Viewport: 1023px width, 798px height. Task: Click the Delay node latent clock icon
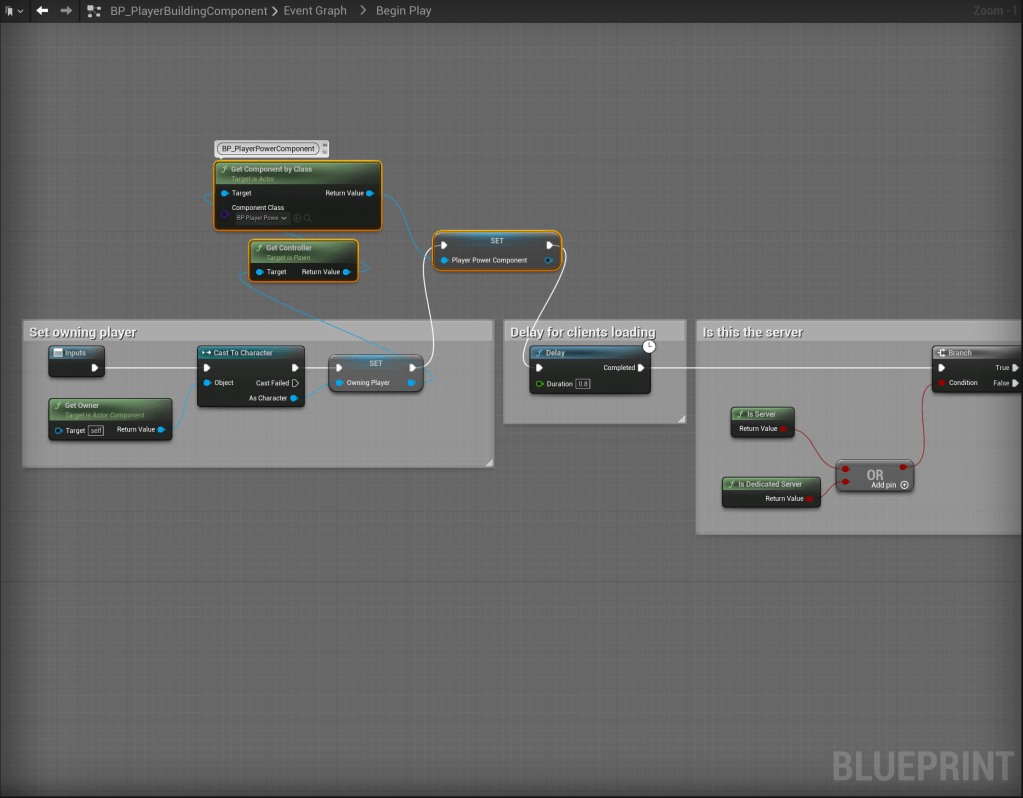(x=649, y=346)
